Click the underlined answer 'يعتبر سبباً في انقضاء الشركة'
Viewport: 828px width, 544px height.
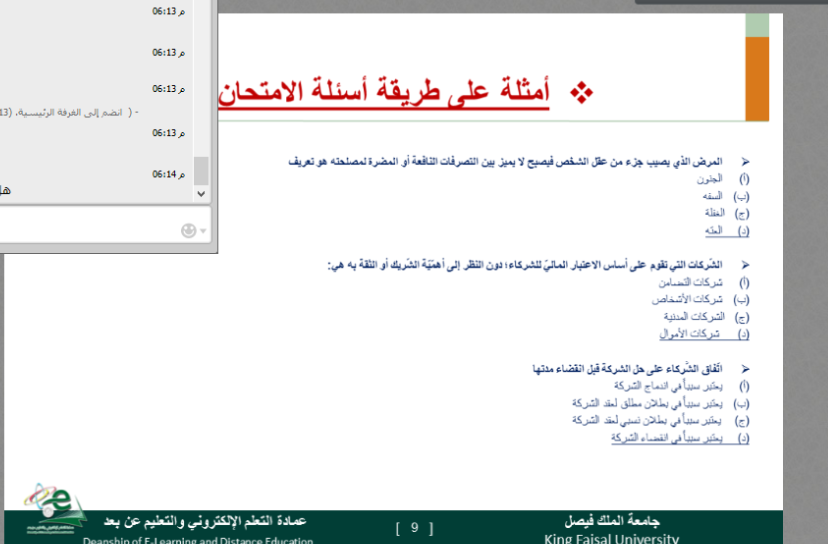(667, 438)
